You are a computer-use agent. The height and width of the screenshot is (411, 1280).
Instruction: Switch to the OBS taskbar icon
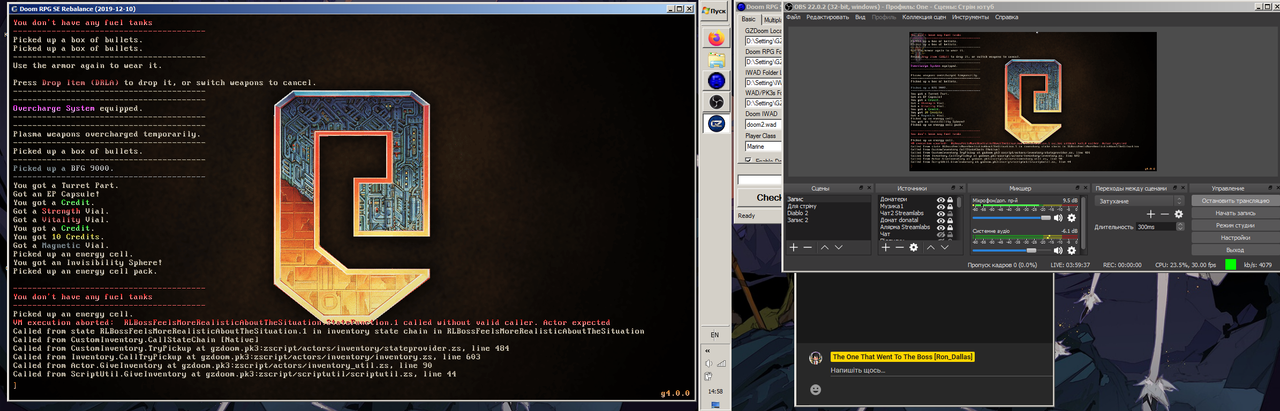point(715,102)
